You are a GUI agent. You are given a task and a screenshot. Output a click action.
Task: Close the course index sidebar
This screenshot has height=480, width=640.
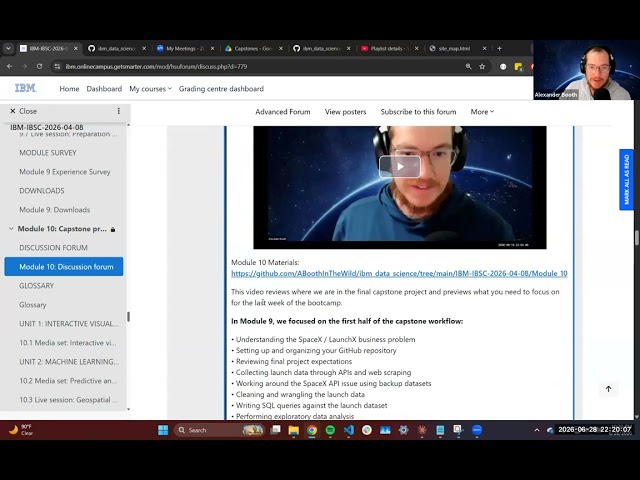click(23, 111)
